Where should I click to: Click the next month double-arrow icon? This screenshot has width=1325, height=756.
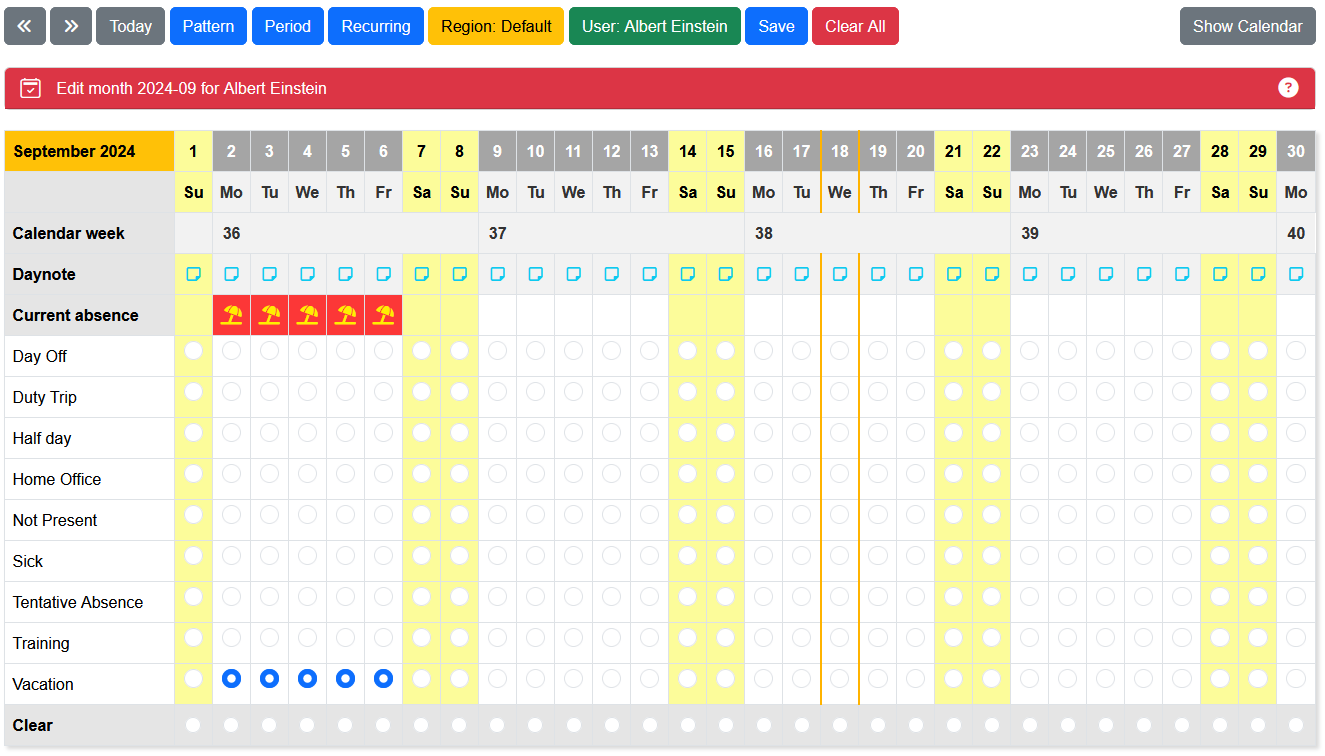pos(71,27)
